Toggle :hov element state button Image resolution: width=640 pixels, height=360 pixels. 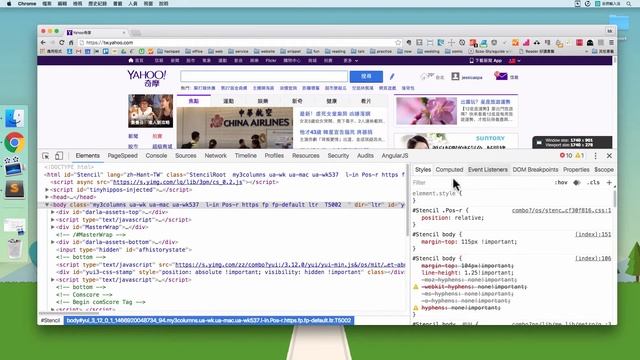[x=561, y=182]
